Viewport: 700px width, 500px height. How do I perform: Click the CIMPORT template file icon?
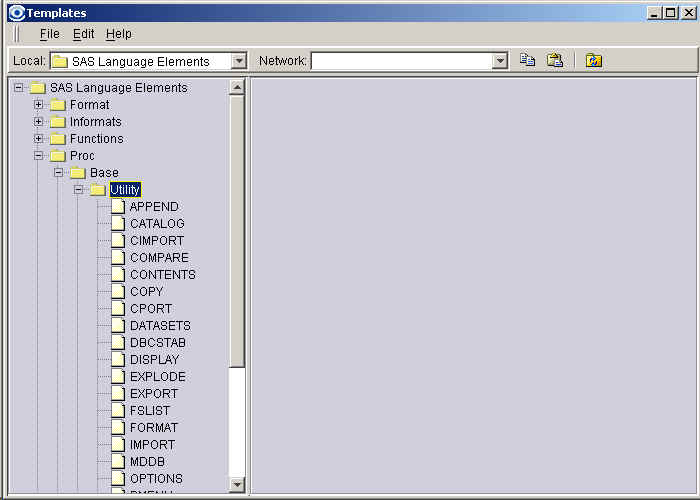tap(118, 240)
